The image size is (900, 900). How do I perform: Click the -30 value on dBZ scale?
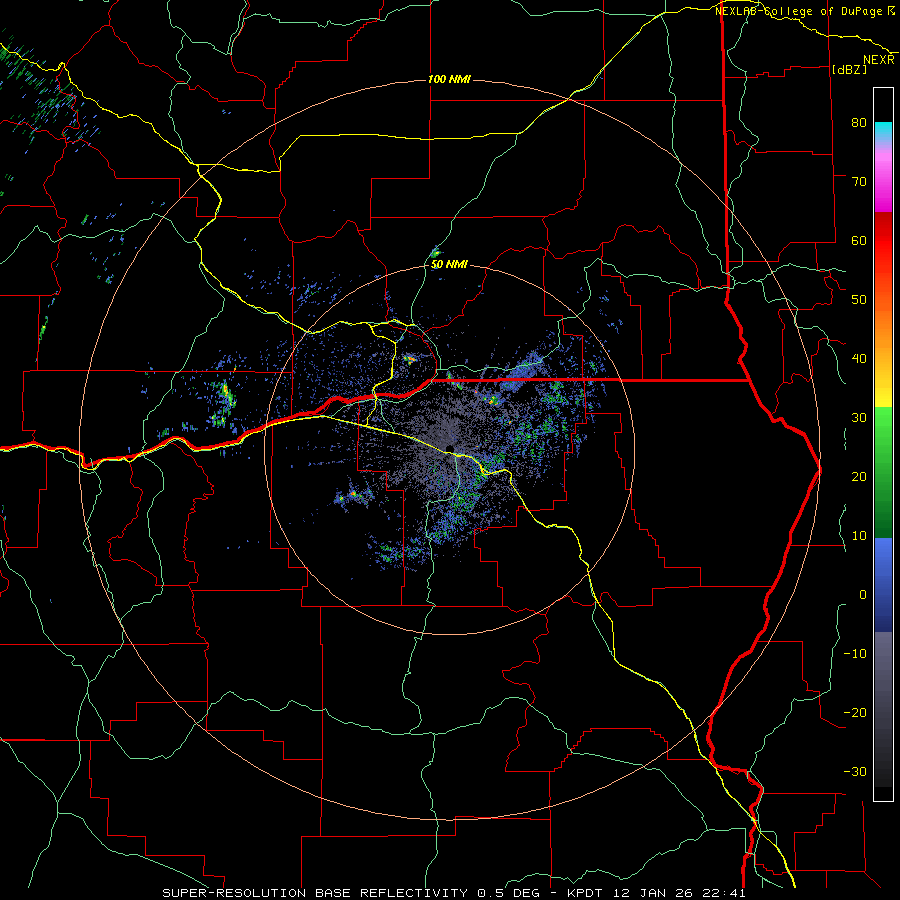[855, 771]
